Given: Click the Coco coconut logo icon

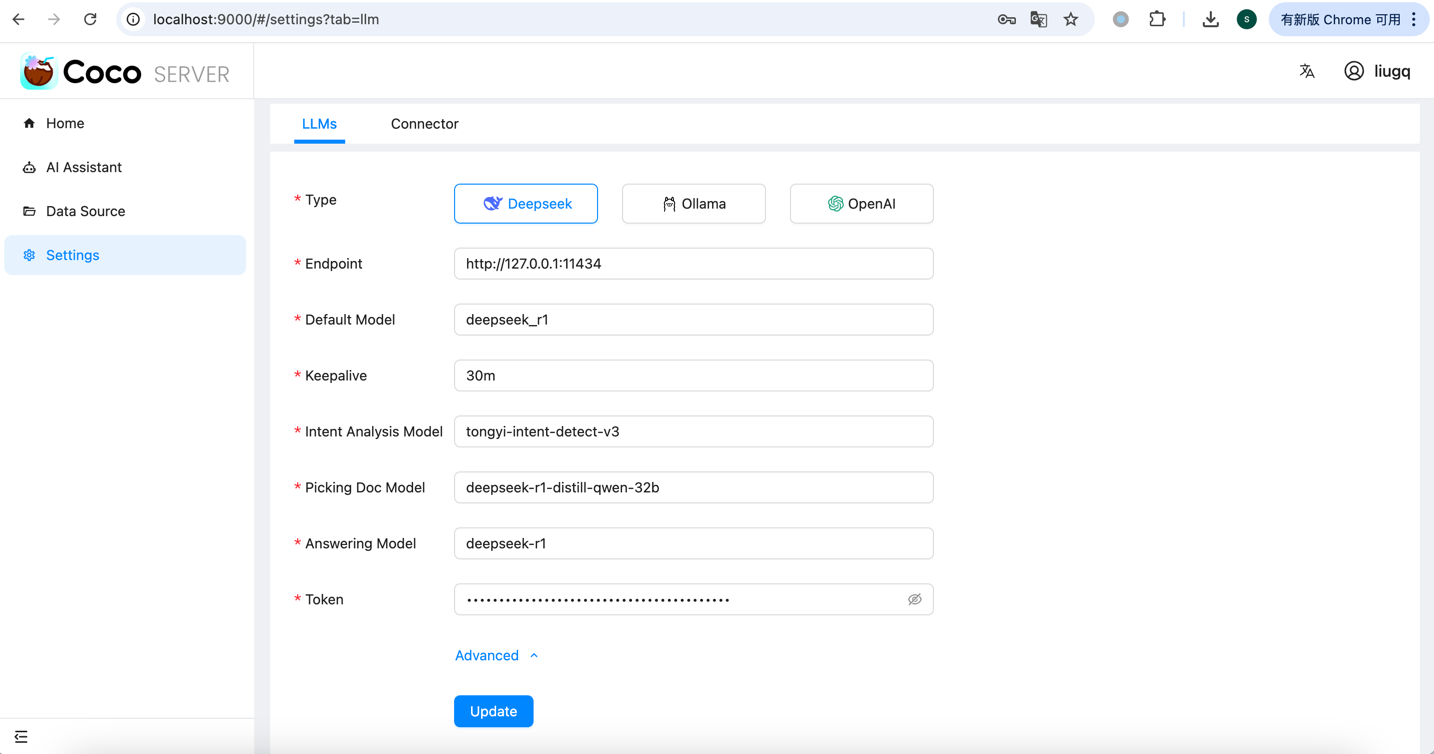Looking at the screenshot, I should pyautogui.click(x=38, y=72).
